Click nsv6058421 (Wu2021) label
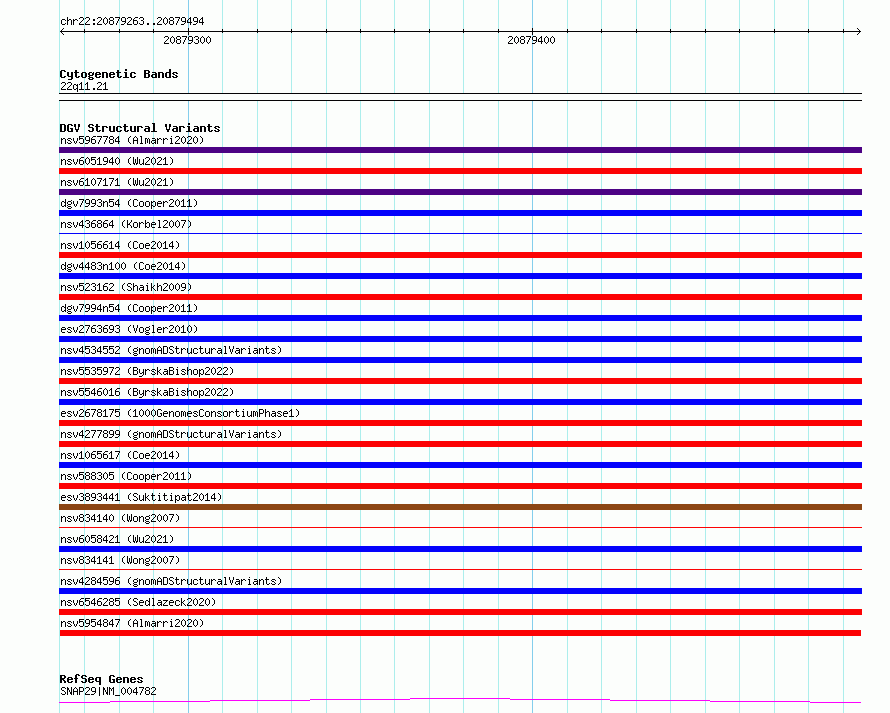890x713 pixels. tap(117, 539)
